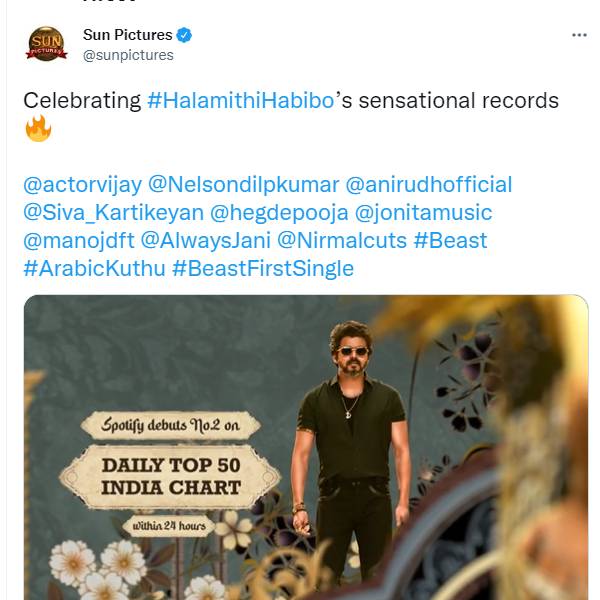Visit the @manojdft mention

pos(79,241)
